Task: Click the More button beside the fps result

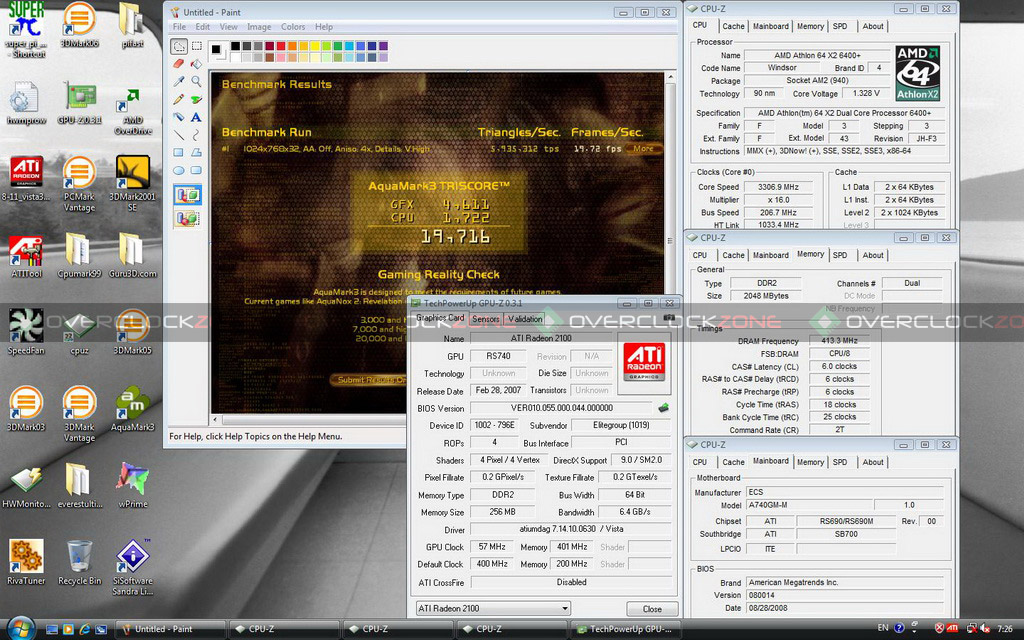Action: point(643,149)
